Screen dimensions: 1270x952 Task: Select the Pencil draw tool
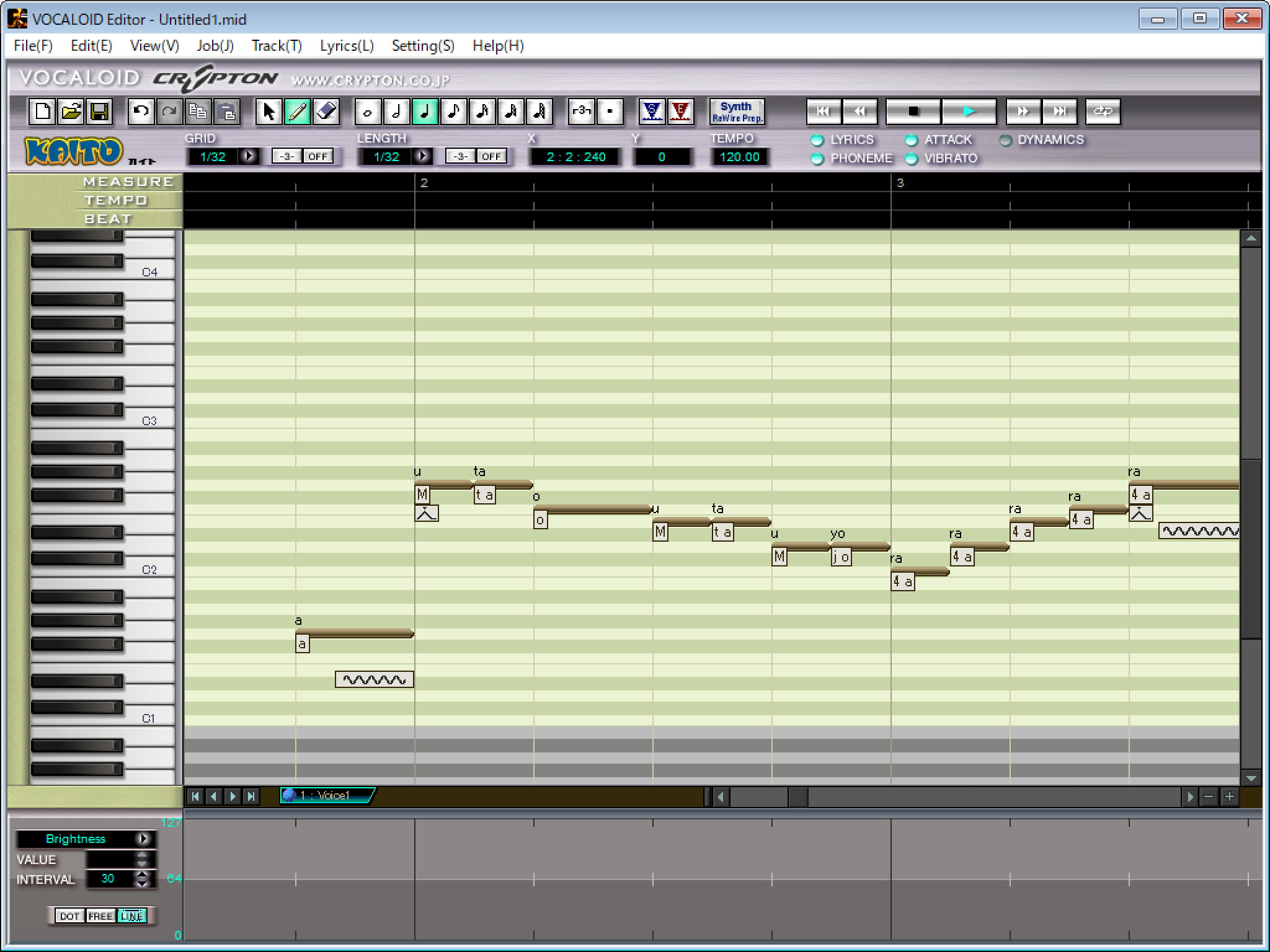coord(298,112)
